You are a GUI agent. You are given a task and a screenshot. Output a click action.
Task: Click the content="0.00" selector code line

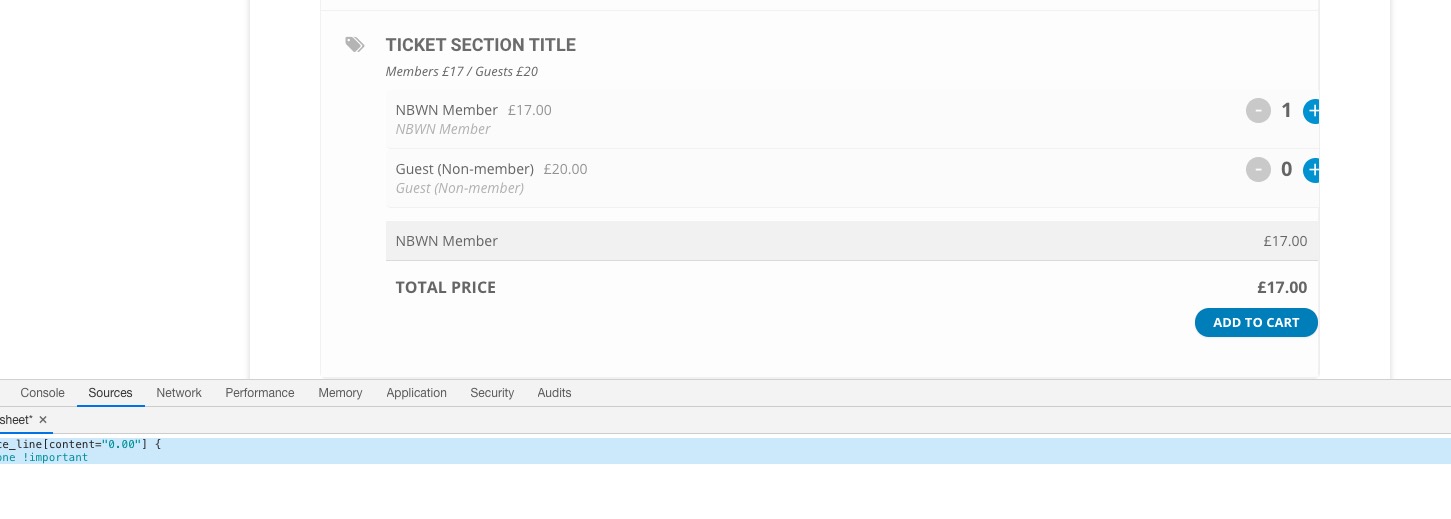tap(80, 444)
